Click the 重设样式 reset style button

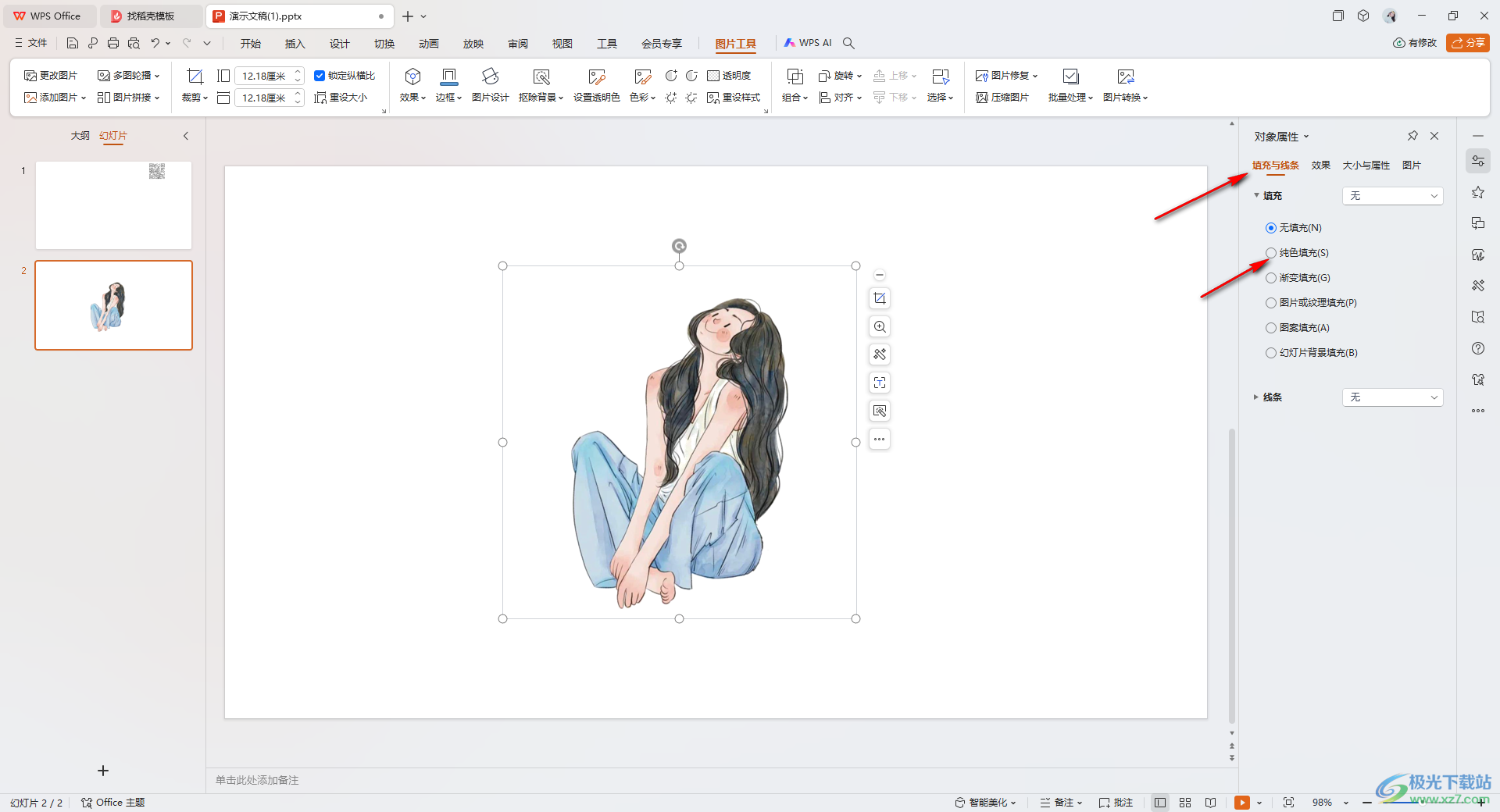(x=734, y=98)
